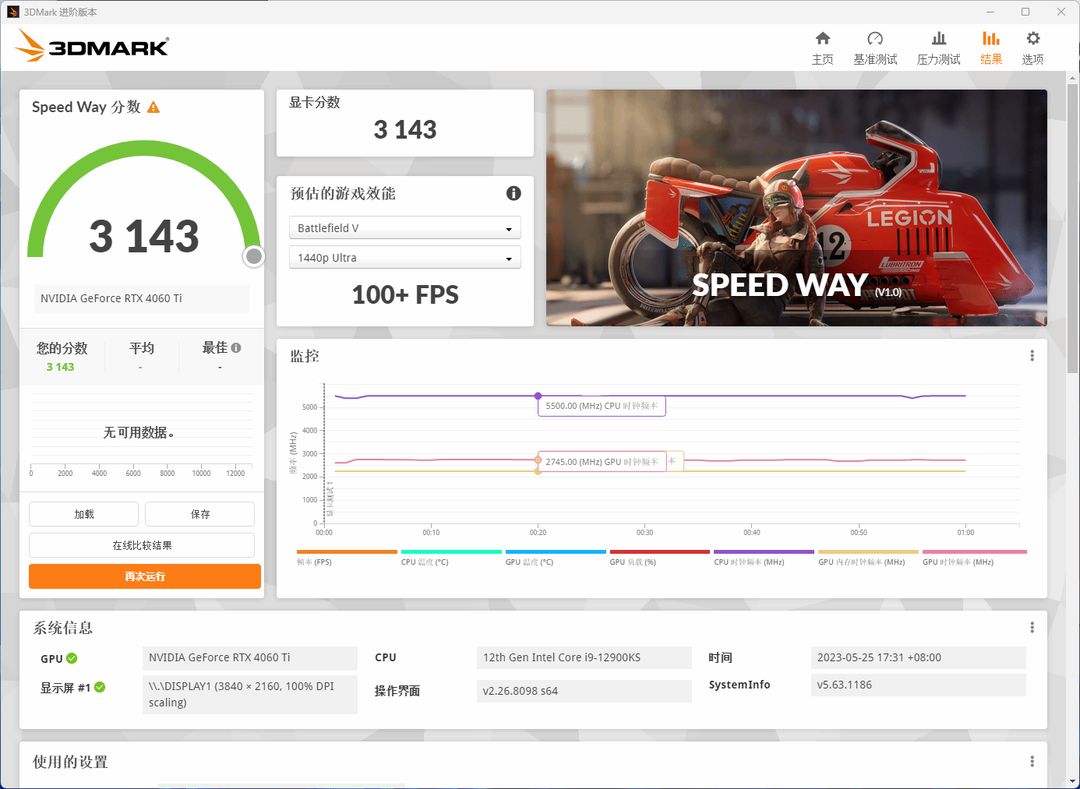This screenshot has width=1080, height=789.
Task: Click the 您的分数 value 3 143
Action: point(61,367)
